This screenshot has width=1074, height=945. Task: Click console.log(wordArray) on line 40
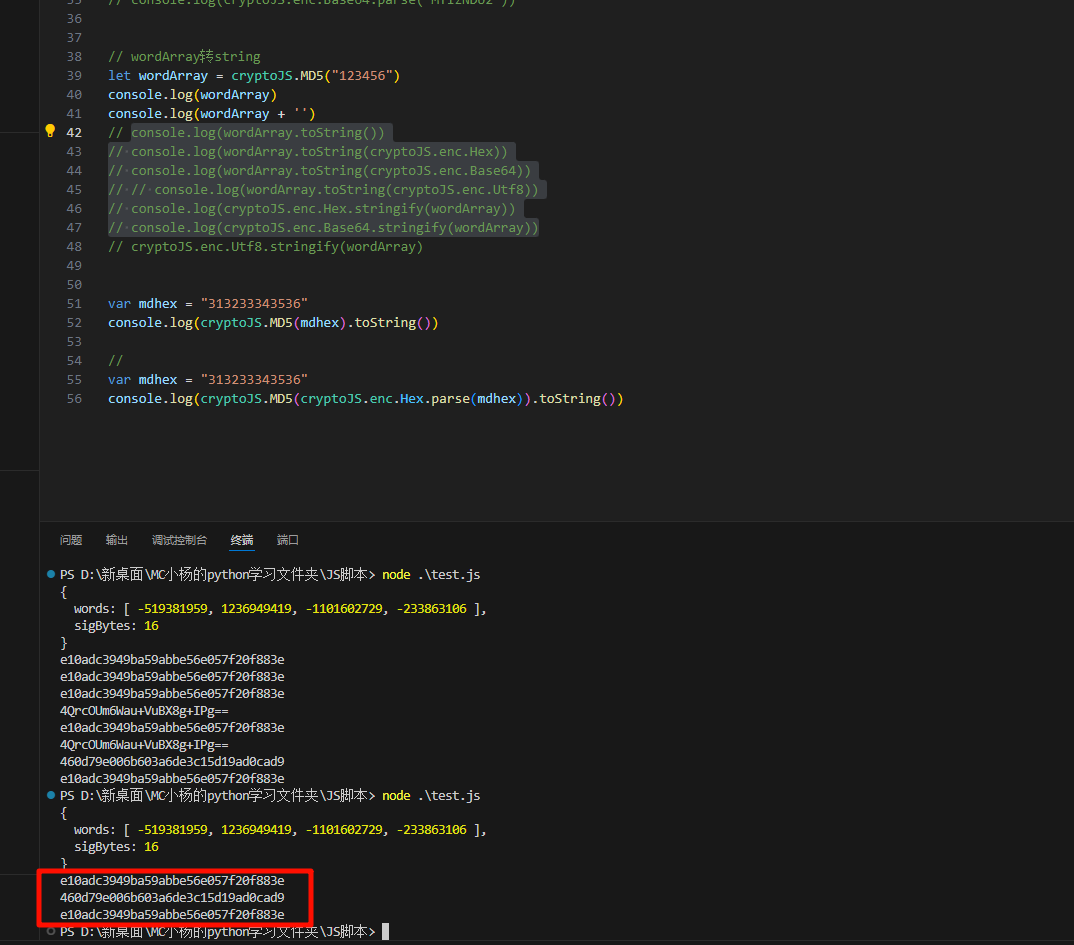pos(192,94)
